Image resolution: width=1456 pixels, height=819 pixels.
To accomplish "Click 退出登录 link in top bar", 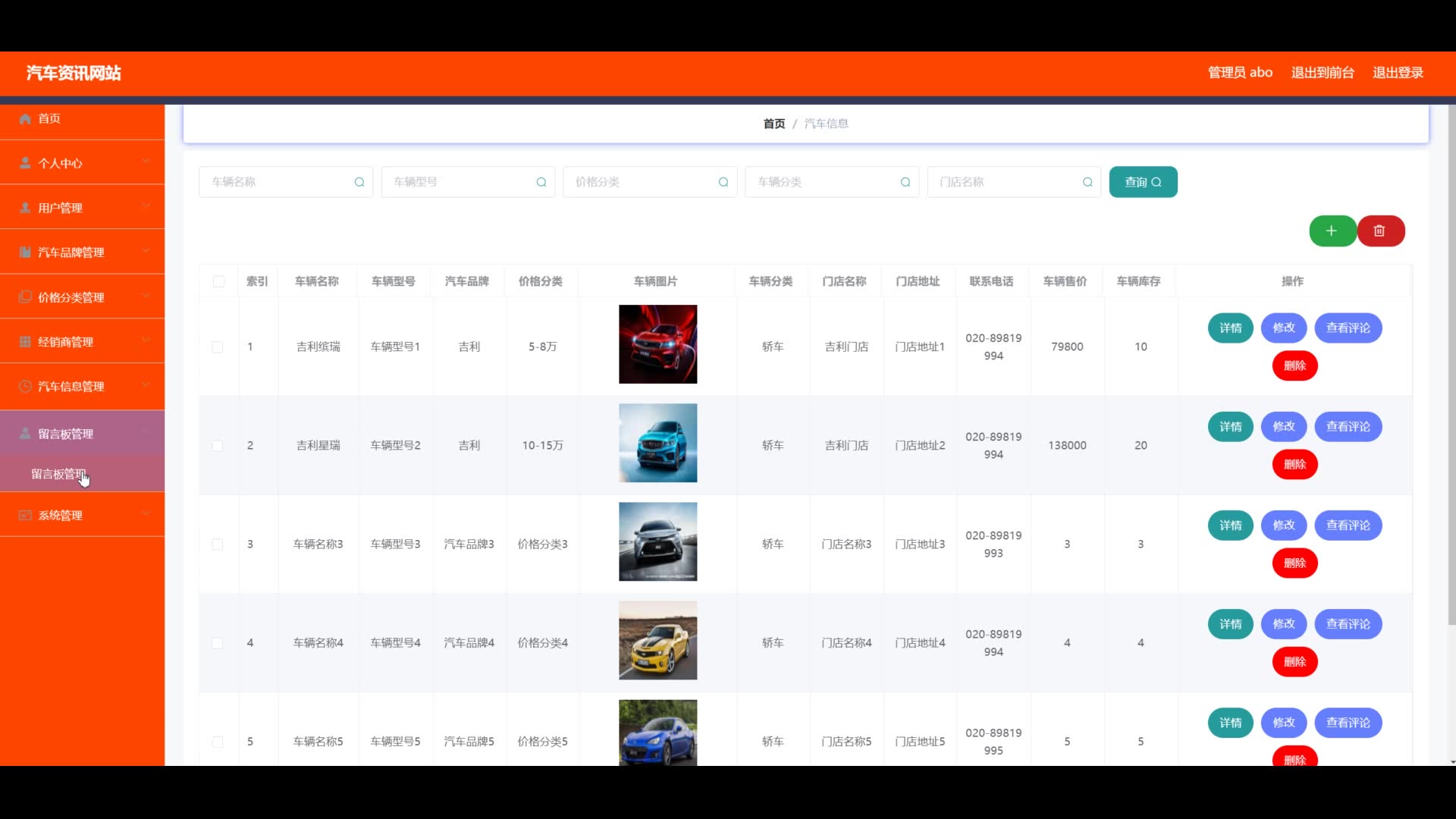I will [1397, 73].
